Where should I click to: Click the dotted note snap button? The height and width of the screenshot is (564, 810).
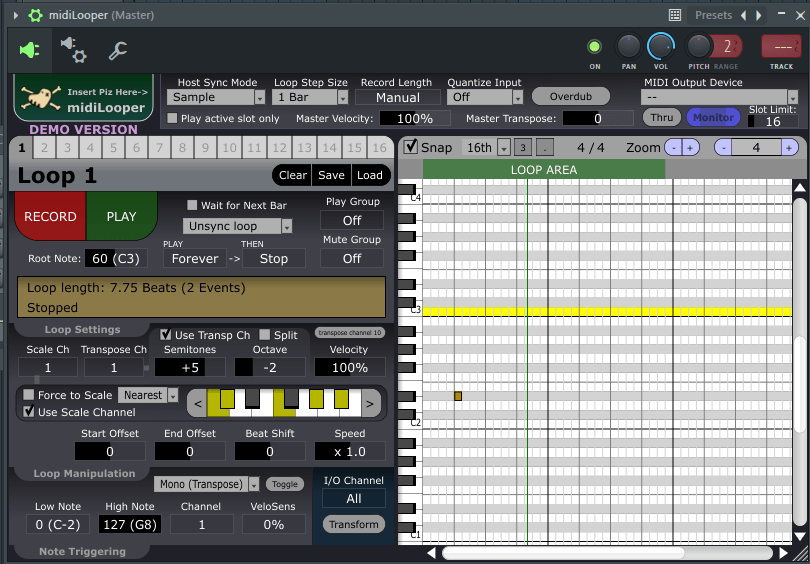(x=544, y=147)
